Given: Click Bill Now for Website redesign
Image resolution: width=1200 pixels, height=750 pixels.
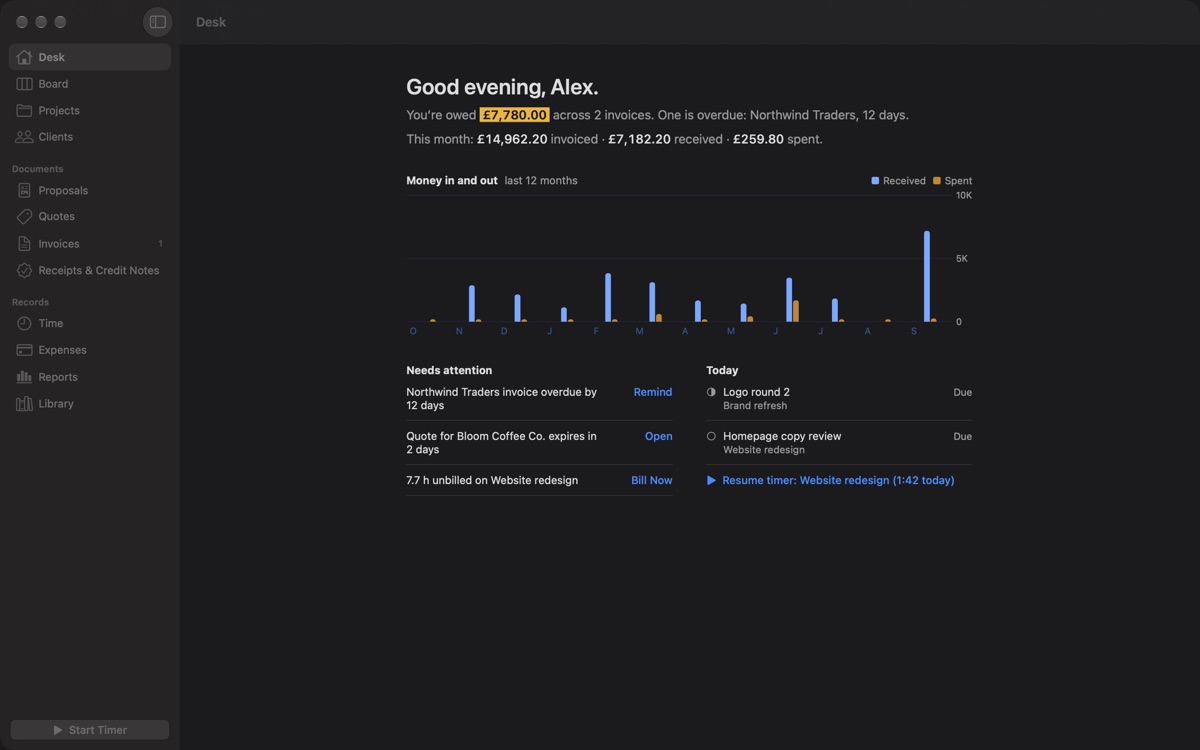Looking at the screenshot, I should 651,480.
